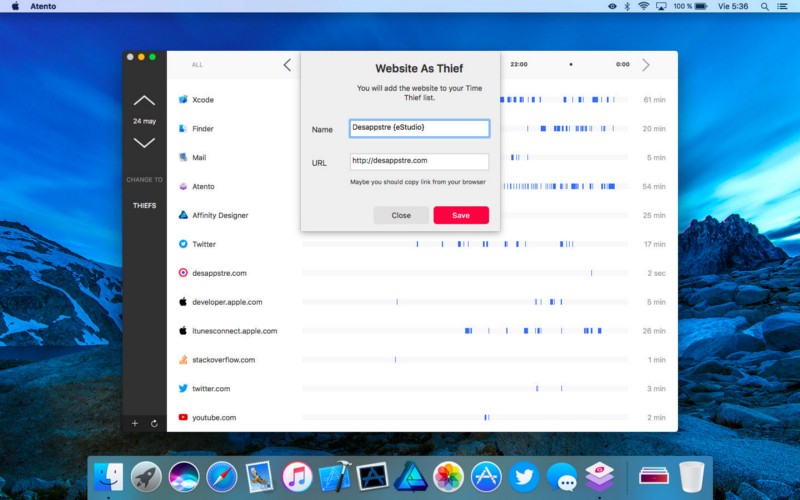The image size is (800, 500).
Task: Launch Launchpad from the Dock
Action: click(x=146, y=477)
